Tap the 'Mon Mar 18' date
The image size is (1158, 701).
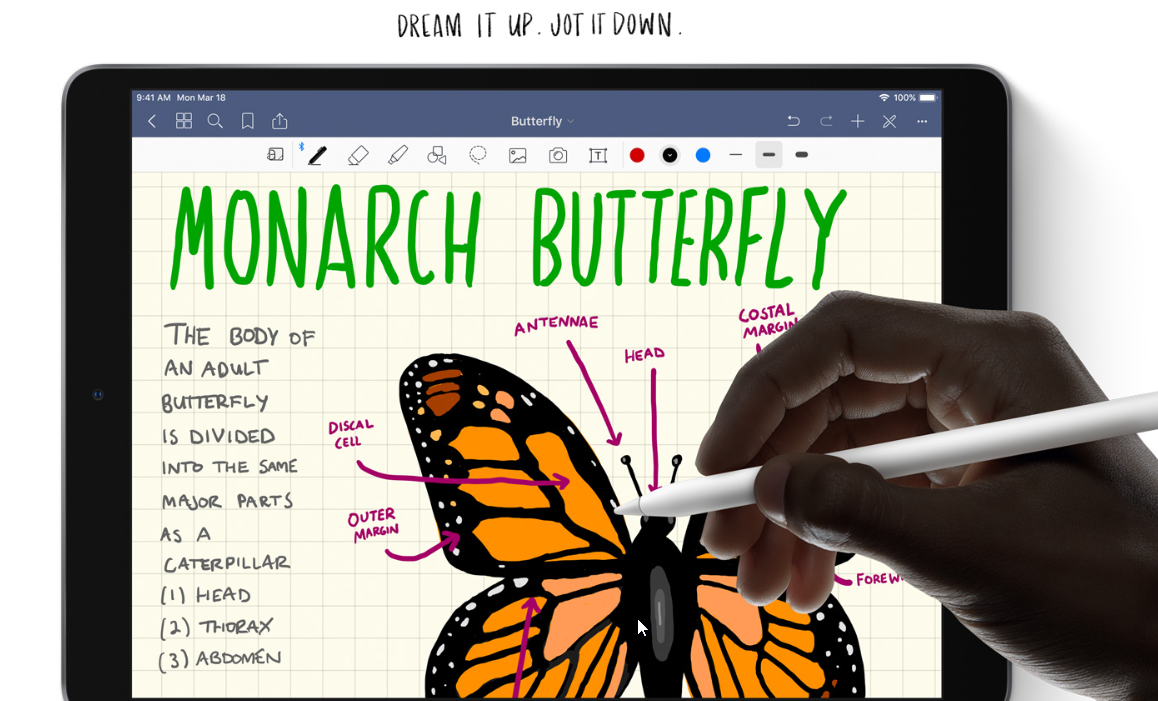coord(201,98)
